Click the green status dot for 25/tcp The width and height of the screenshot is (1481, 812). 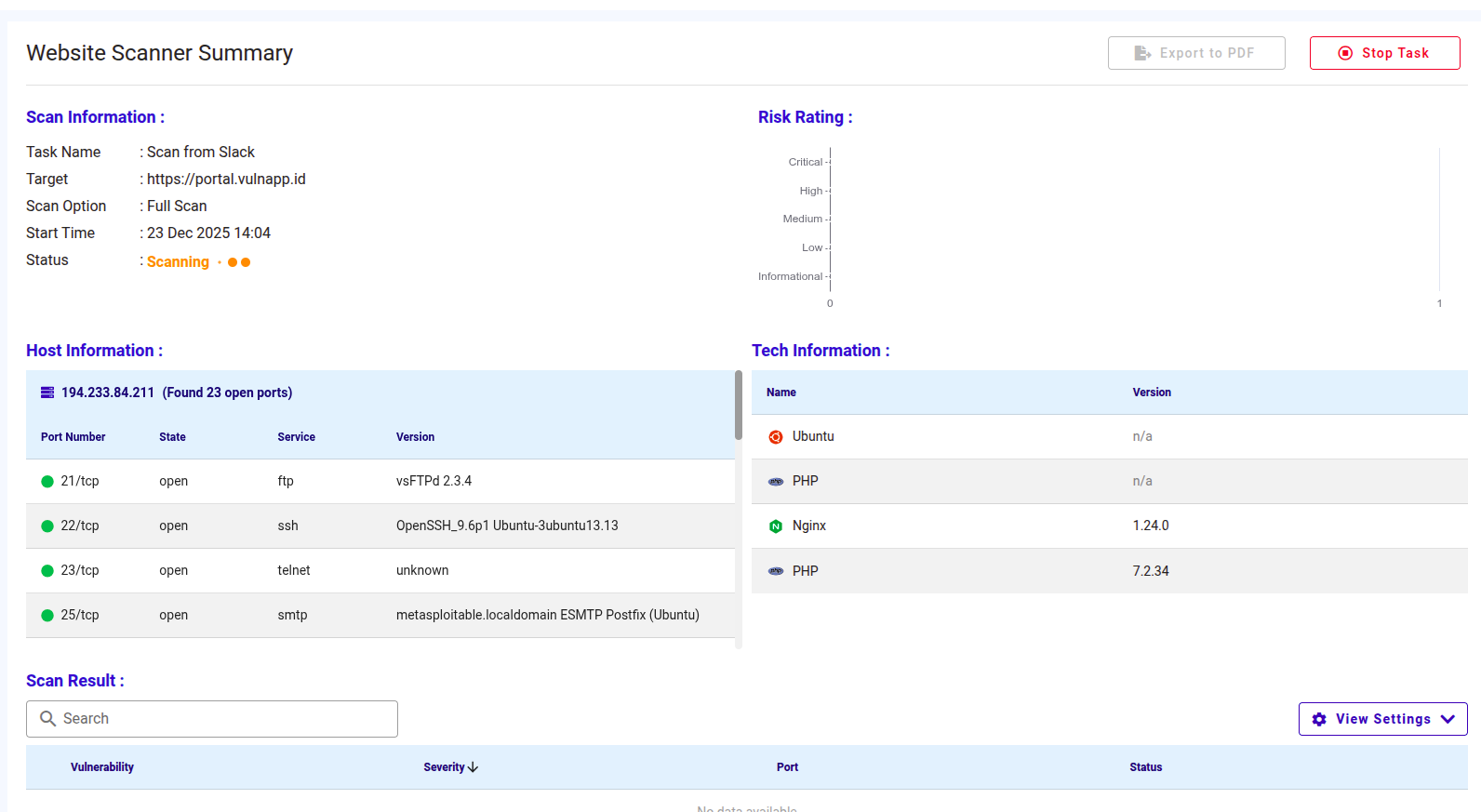pos(47,616)
